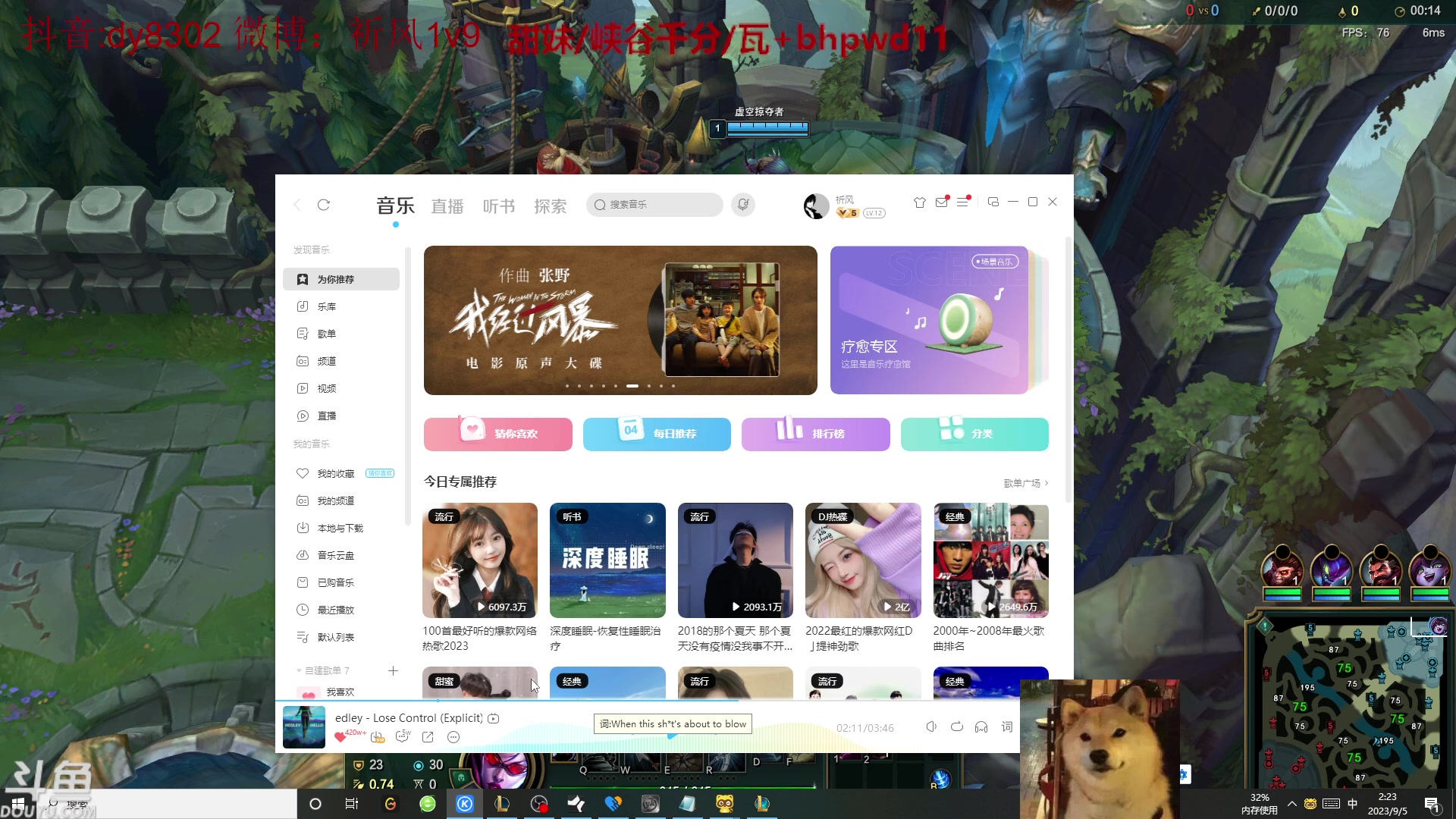Viewport: 1456px width, 819px height.
Task: Open the current song album cover
Action: [x=304, y=726]
